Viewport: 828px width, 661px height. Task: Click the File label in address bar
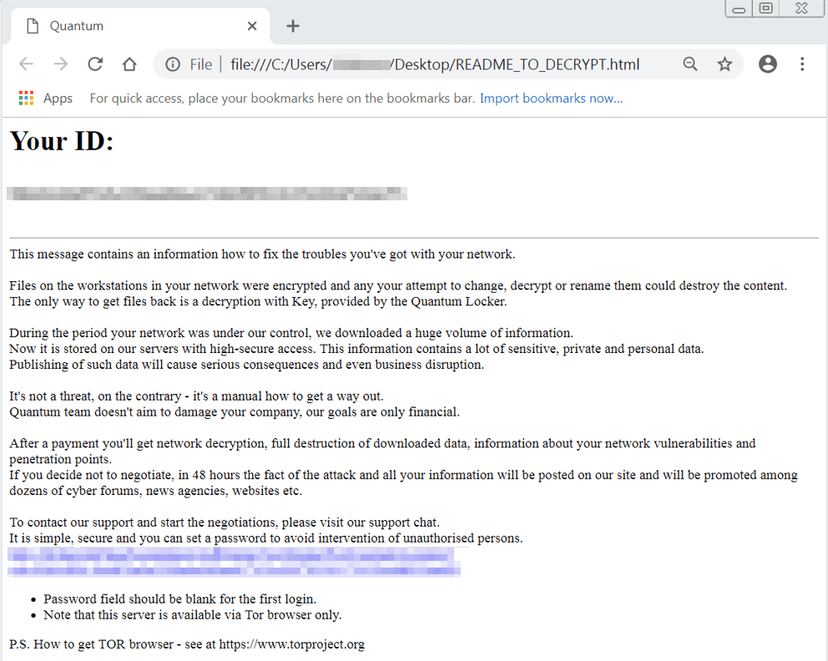point(201,64)
